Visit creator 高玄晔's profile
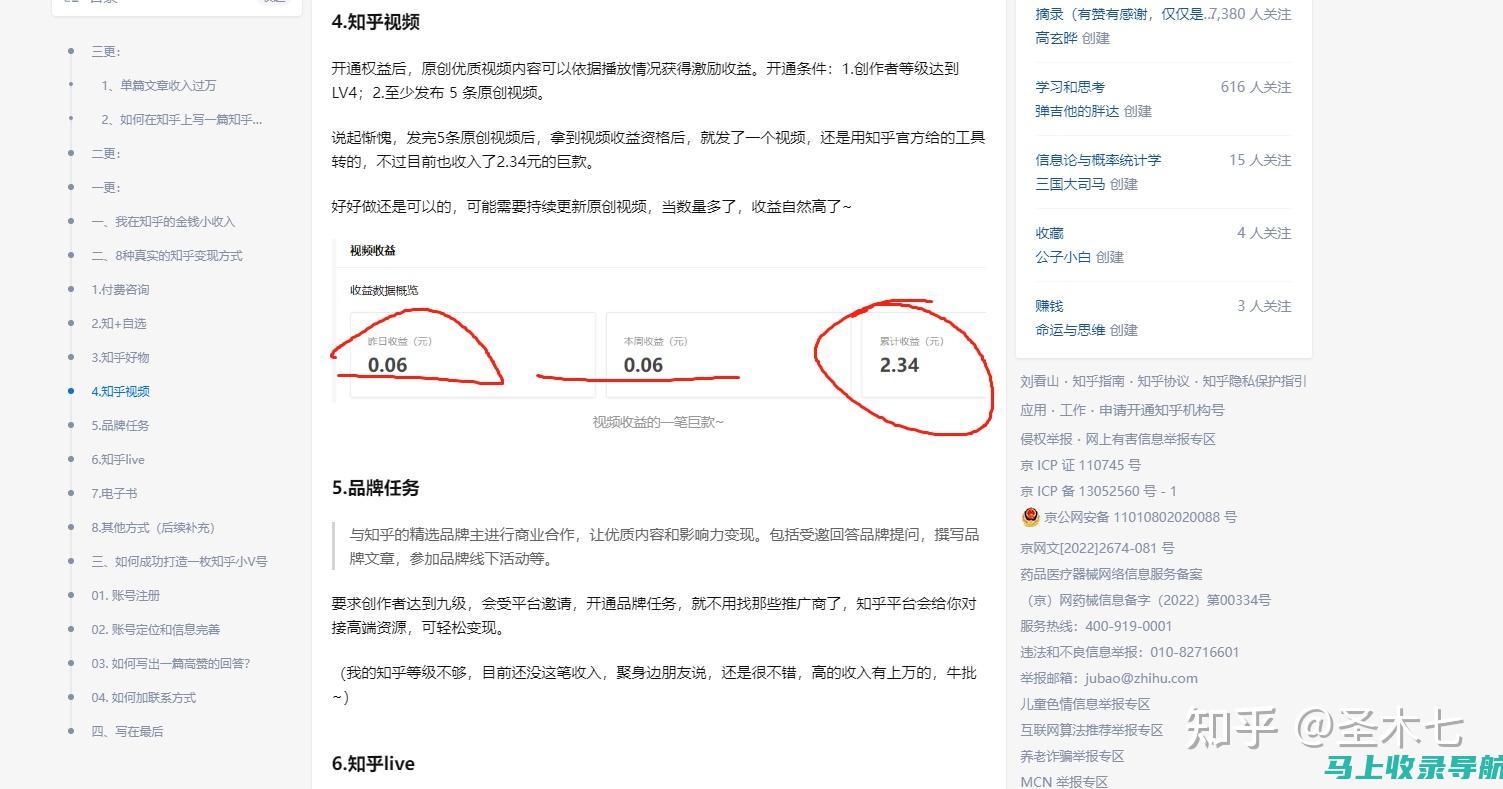 [x=1056, y=38]
